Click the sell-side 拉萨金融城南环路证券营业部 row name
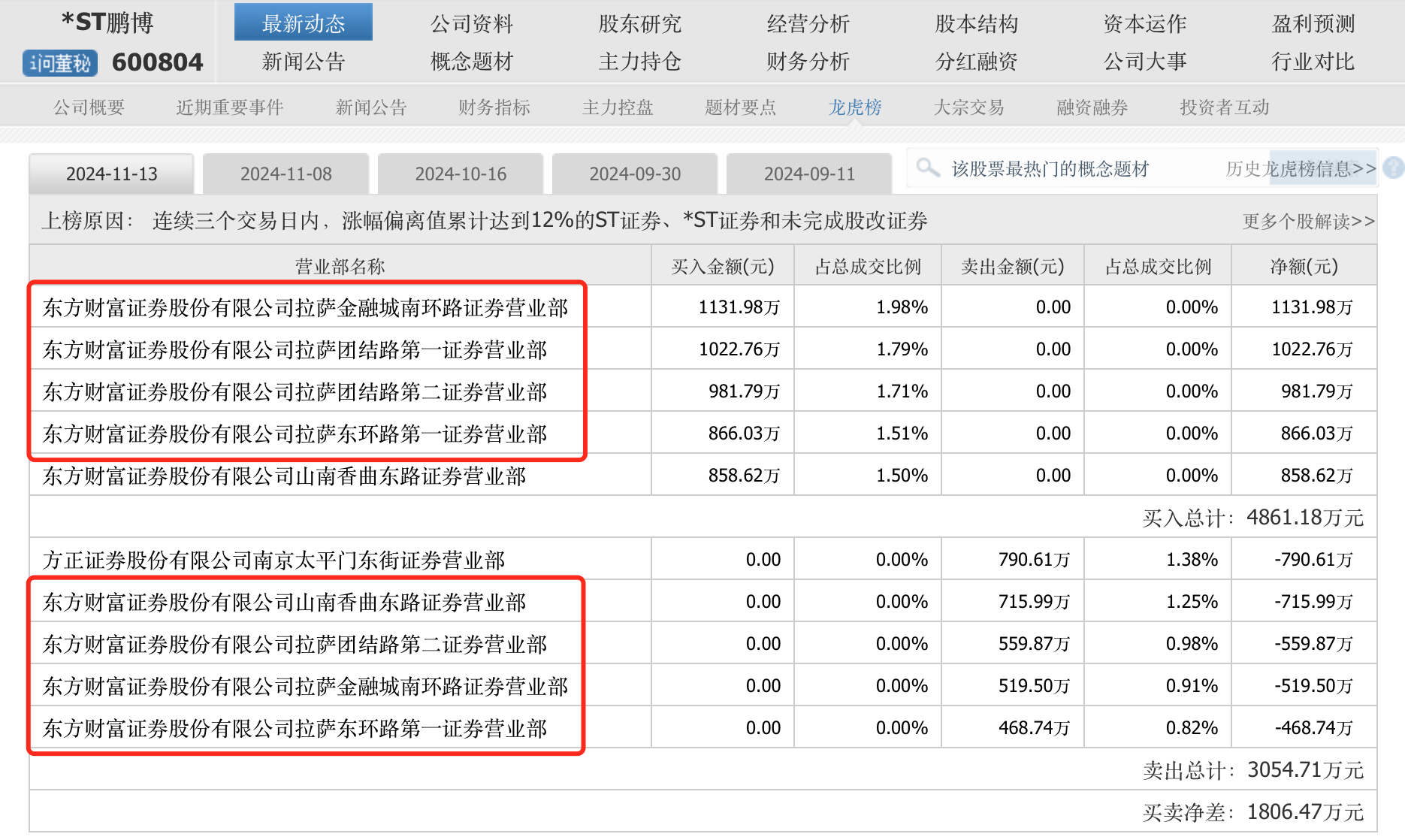 coord(305,686)
